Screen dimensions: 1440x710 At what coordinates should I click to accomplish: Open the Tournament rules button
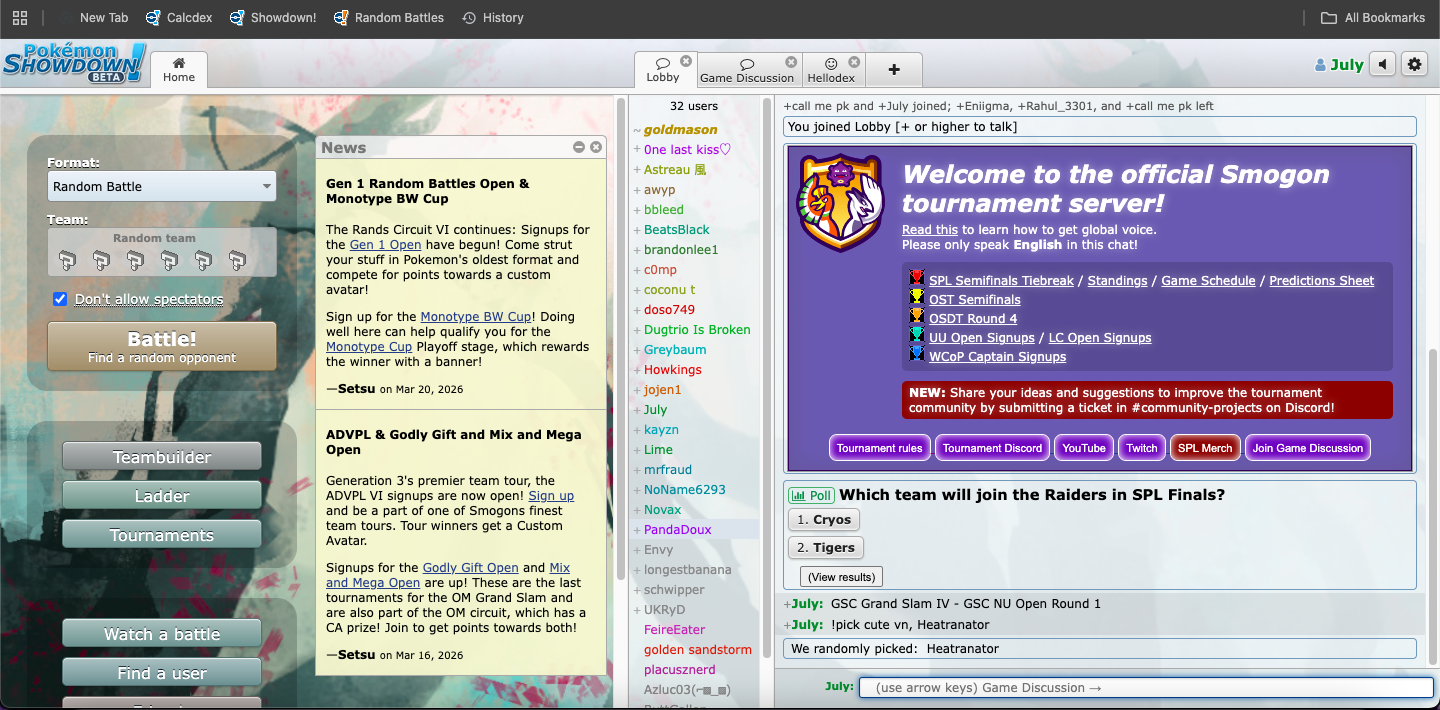point(880,448)
